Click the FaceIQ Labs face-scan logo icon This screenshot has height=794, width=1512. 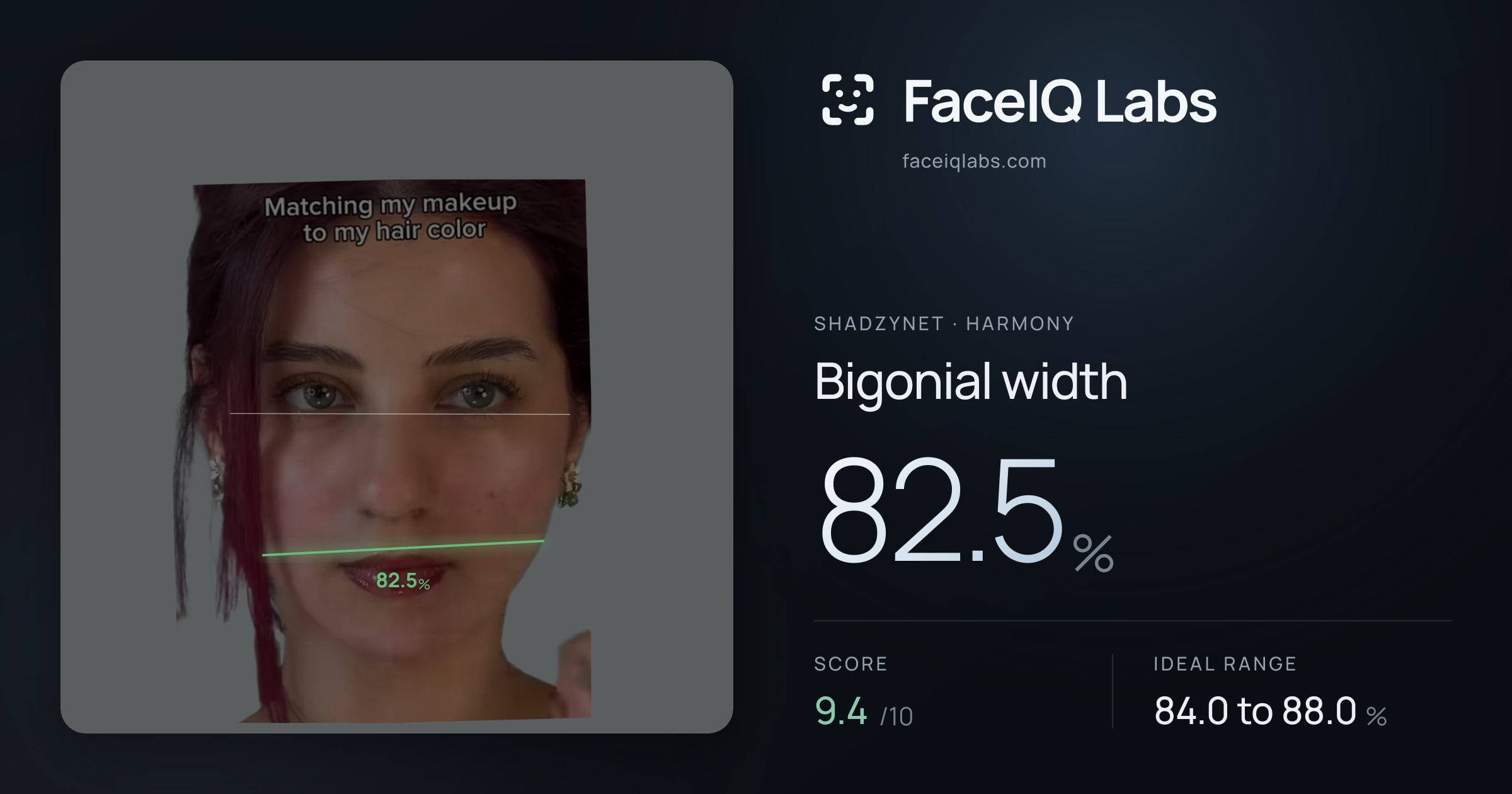847,100
